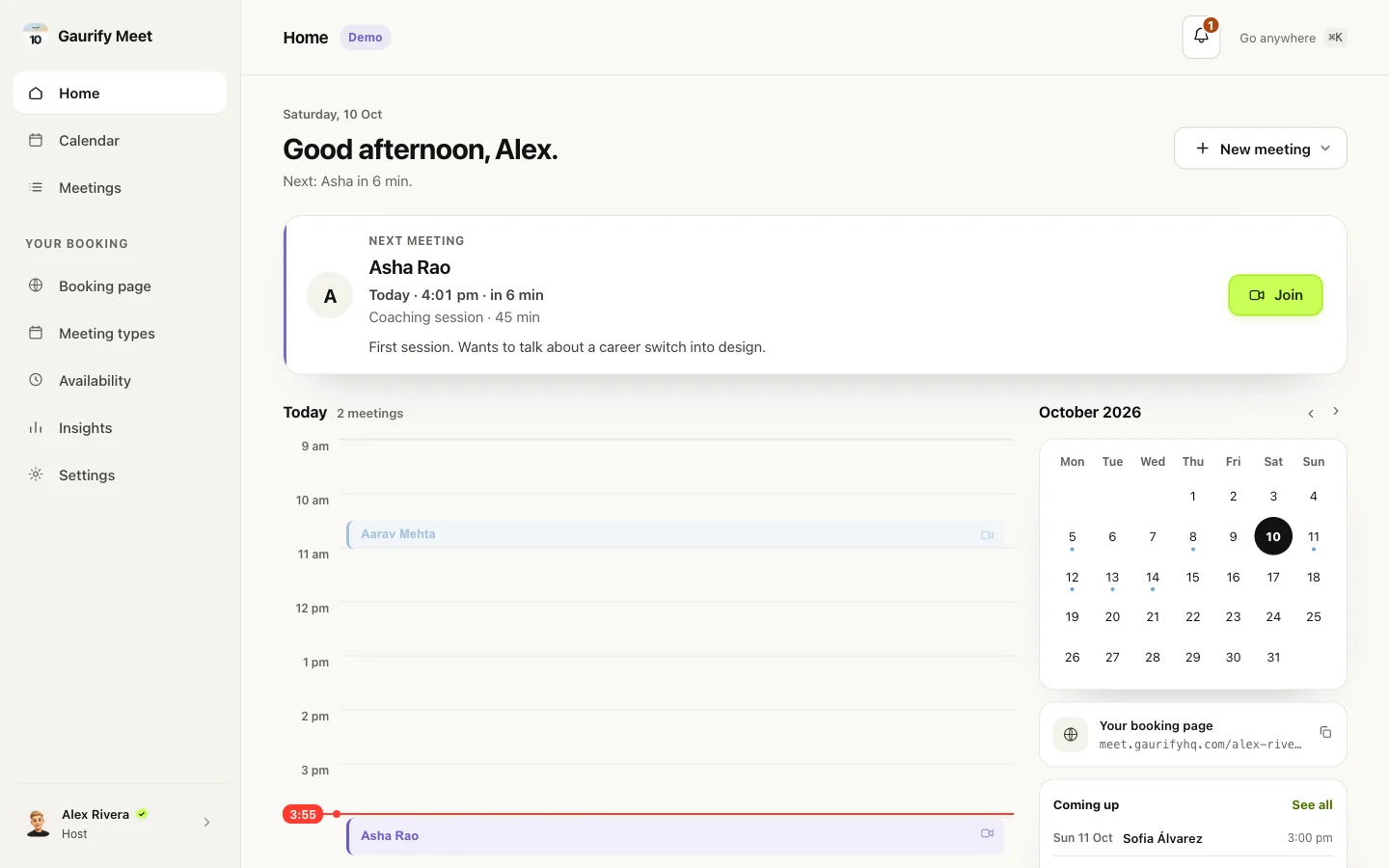Copy the booking page link
This screenshot has height=868, width=1389.
[x=1325, y=733]
